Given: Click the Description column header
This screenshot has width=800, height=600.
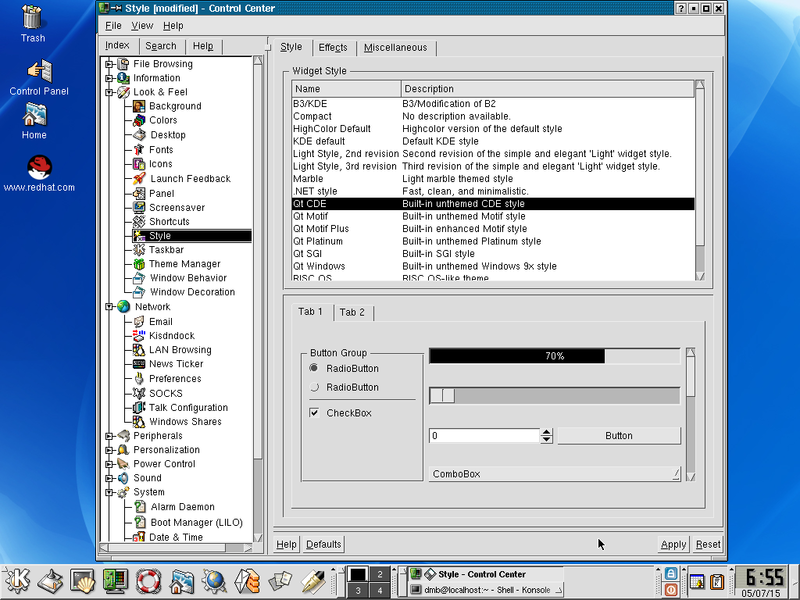Looking at the screenshot, I should tap(547, 89).
